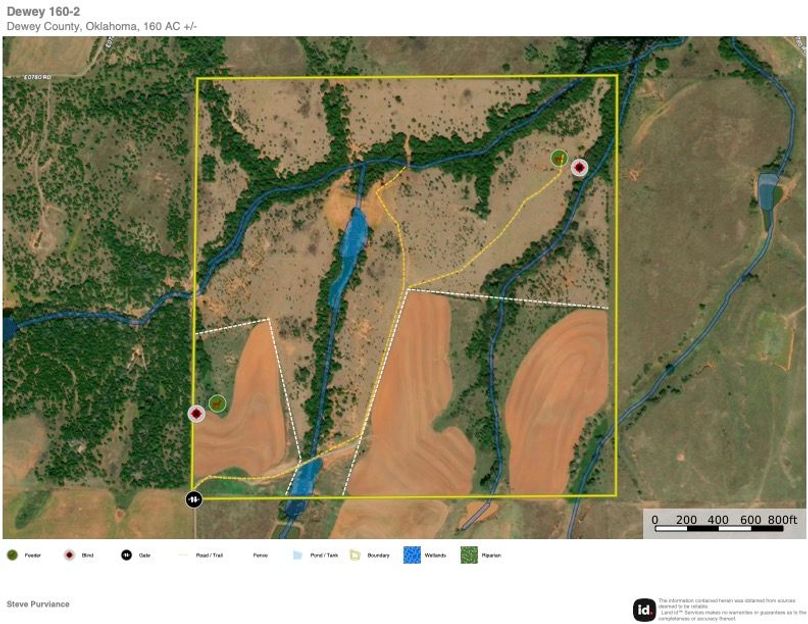Screen dimensions: 808x624
Task: Click the Land id logo
Action: [x=644, y=609]
